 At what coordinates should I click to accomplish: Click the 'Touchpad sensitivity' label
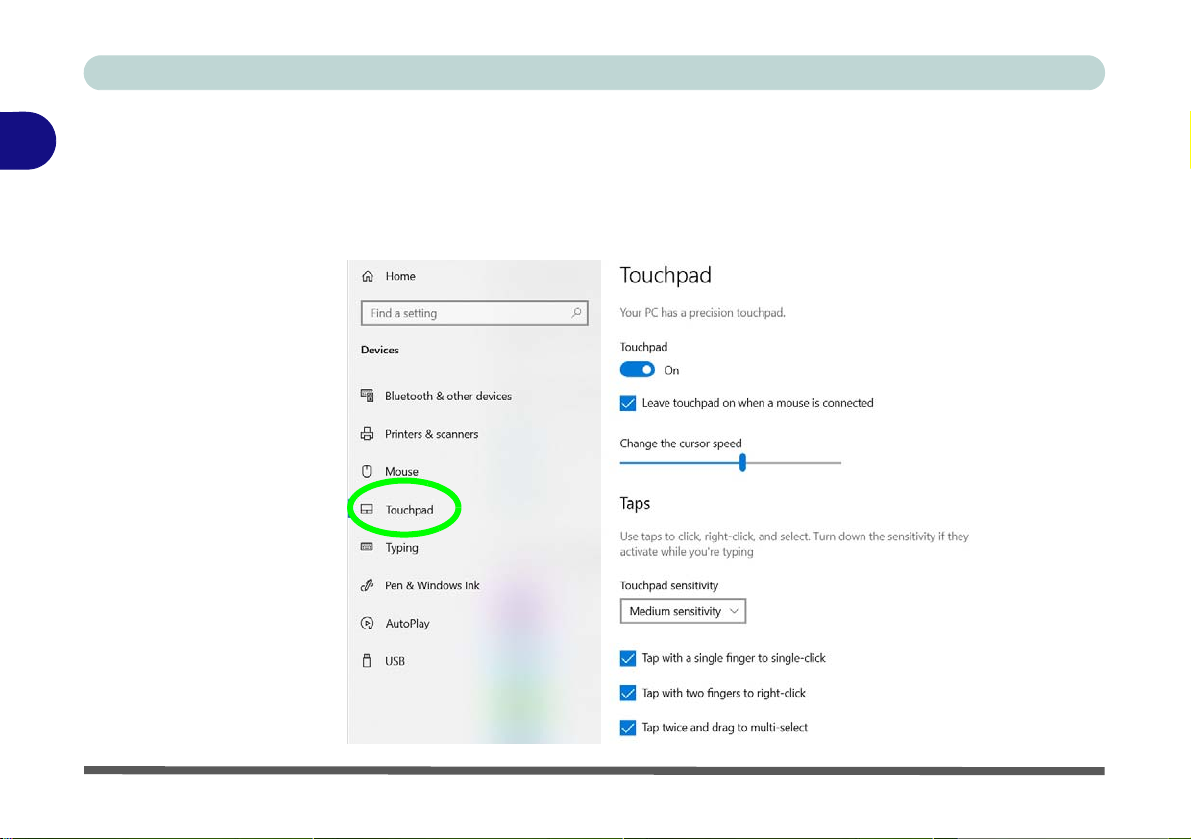click(669, 585)
